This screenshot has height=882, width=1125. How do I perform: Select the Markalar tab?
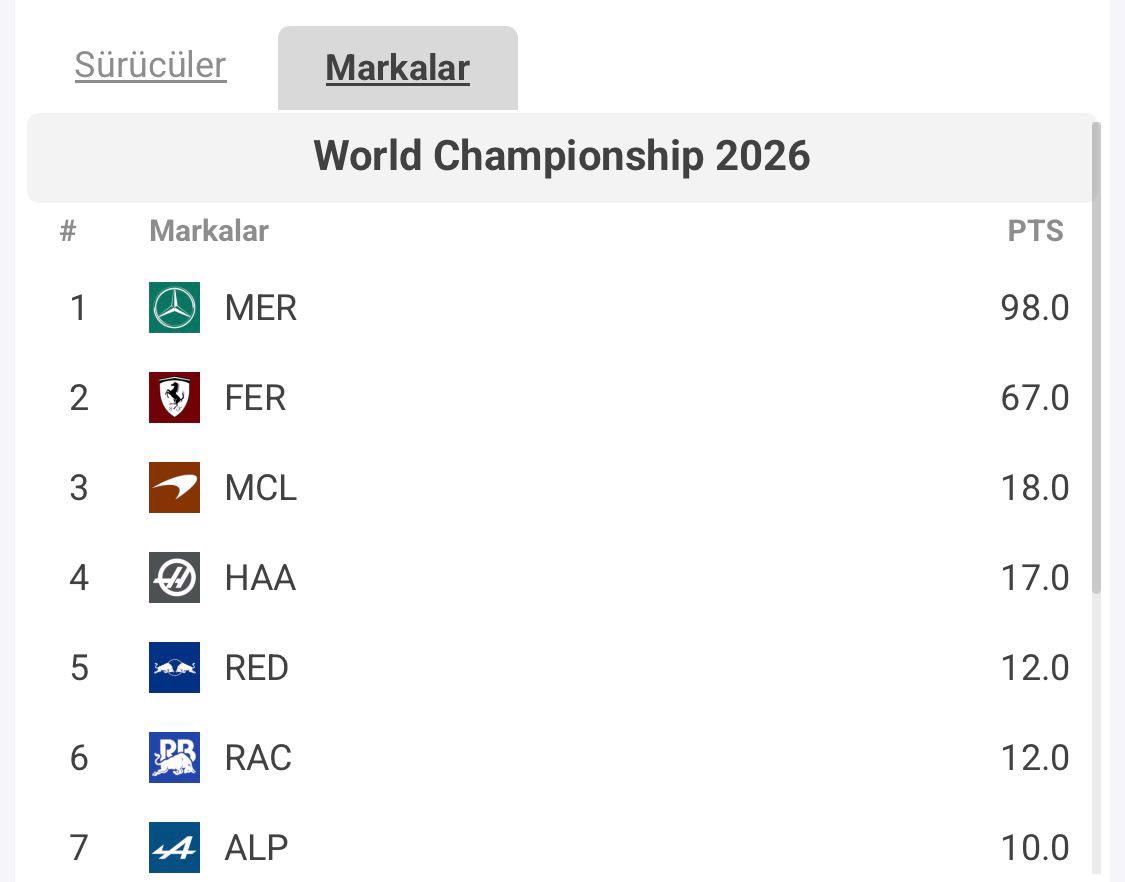[397, 68]
